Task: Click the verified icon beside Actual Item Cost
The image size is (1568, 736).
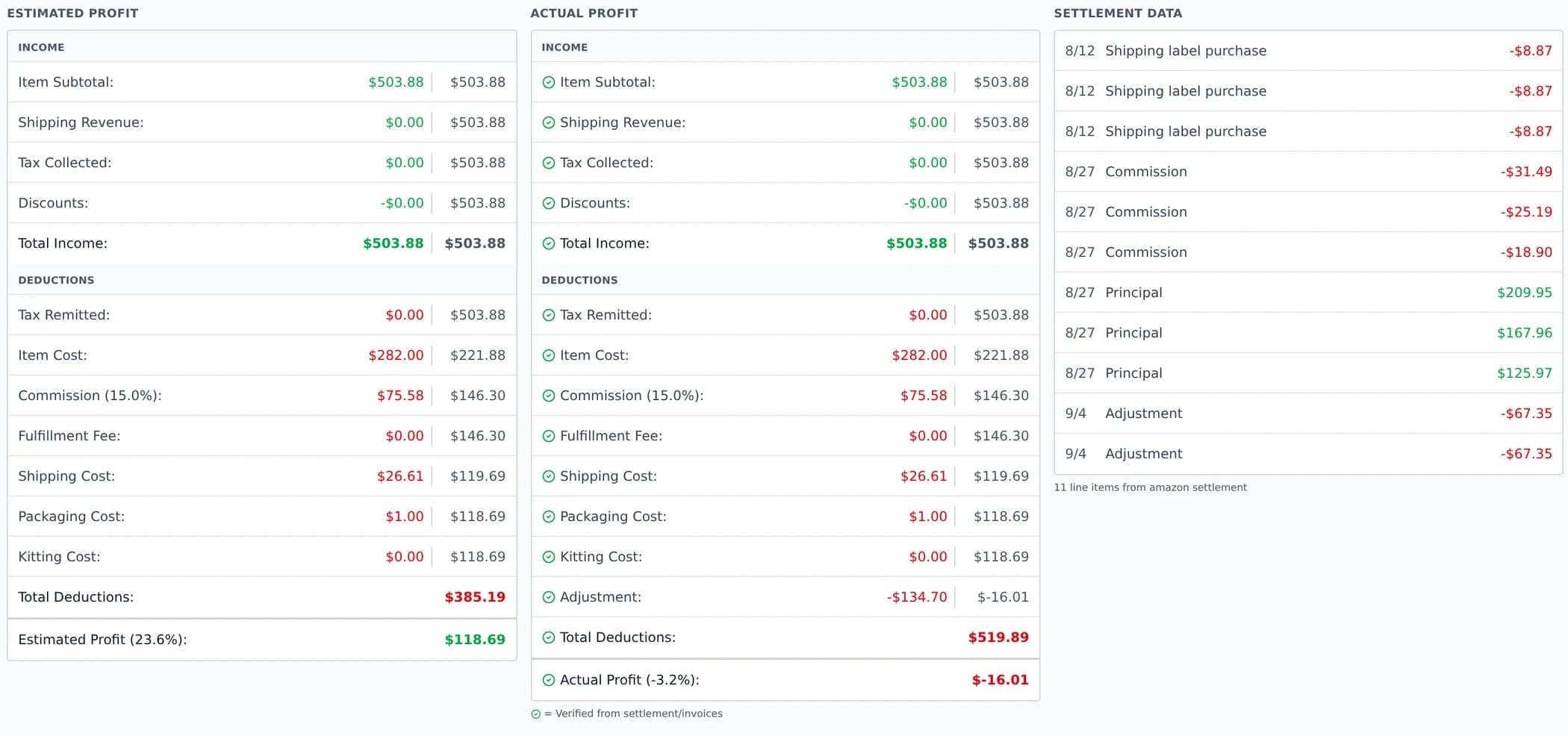Action: [548, 356]
